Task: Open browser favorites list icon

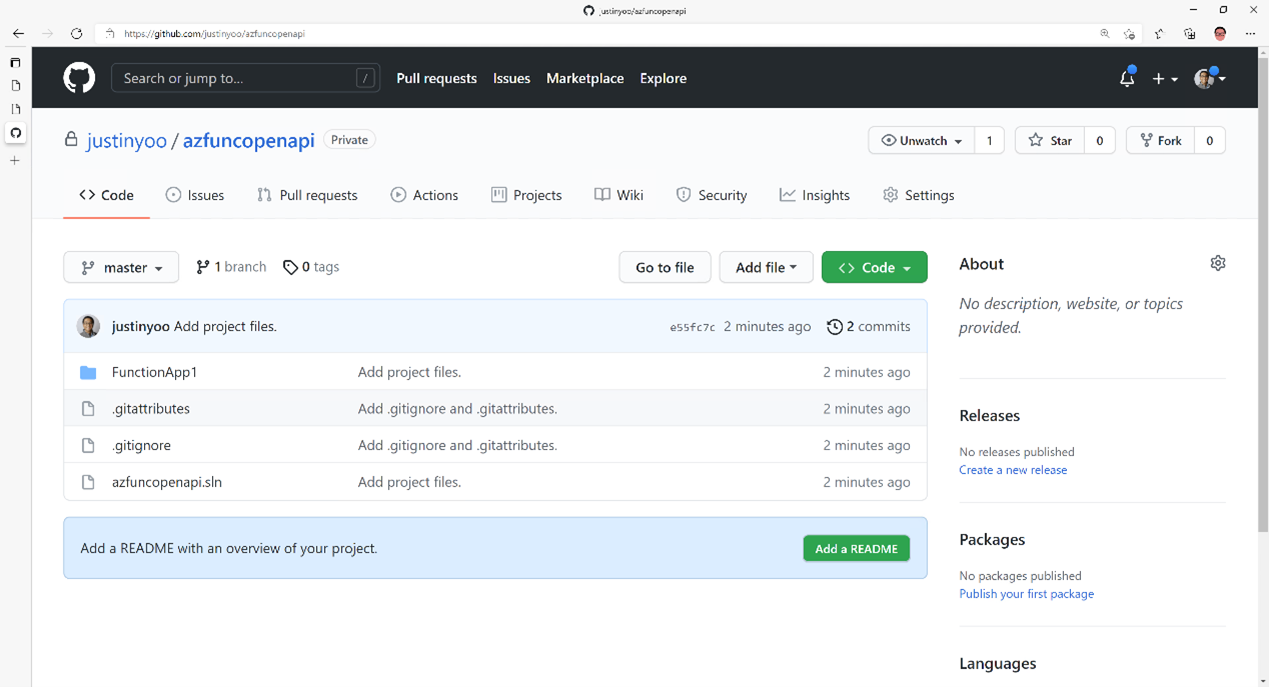Action: click(1159, 33)
